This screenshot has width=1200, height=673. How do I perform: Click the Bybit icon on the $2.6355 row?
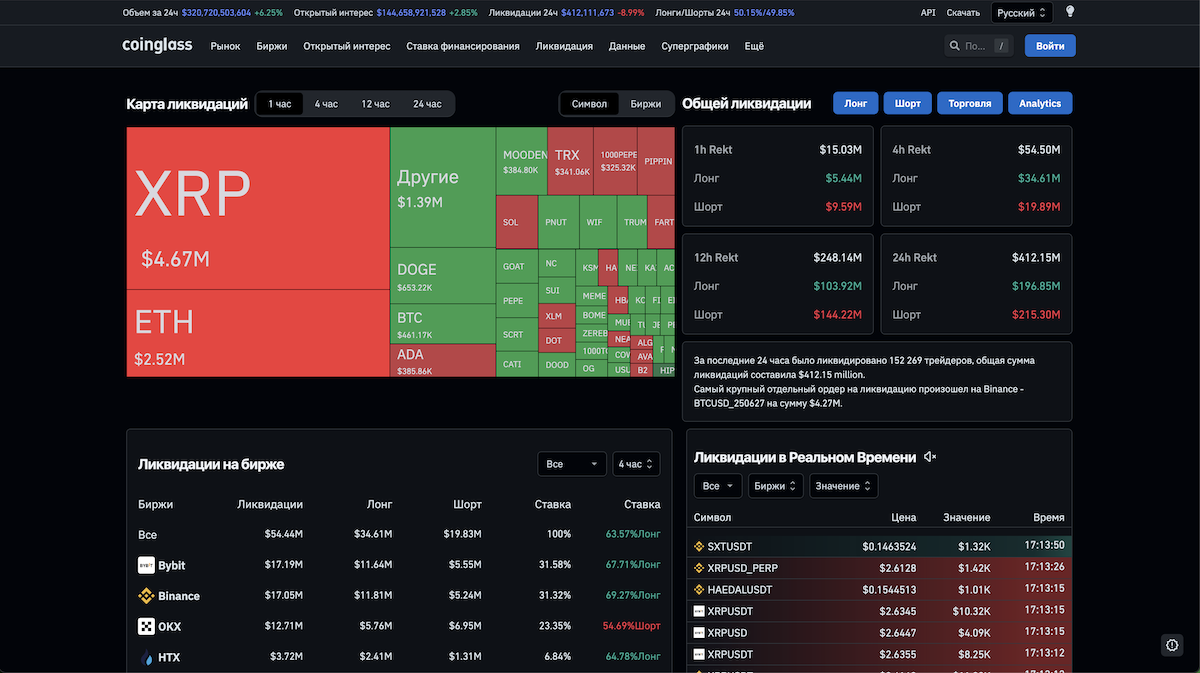point(699,654)
